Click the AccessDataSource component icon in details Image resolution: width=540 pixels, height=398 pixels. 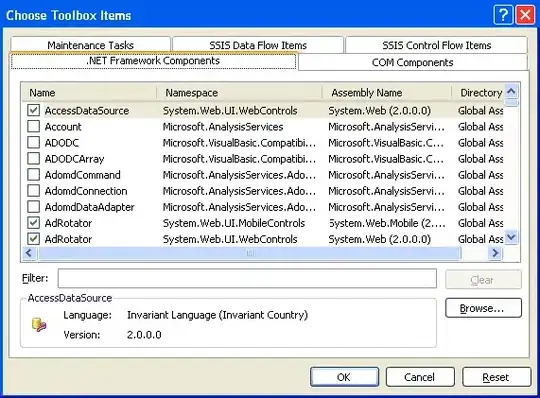[39, 324]
